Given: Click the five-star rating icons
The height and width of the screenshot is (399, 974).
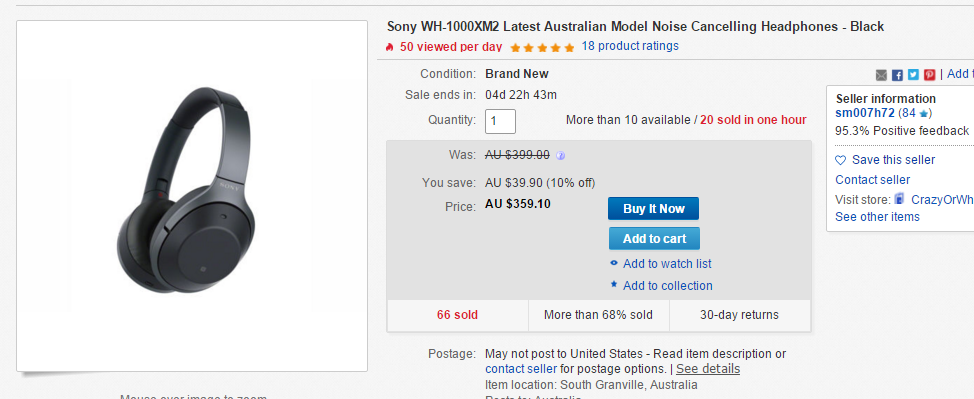Looking at the screenshot, I should (542, 47).
